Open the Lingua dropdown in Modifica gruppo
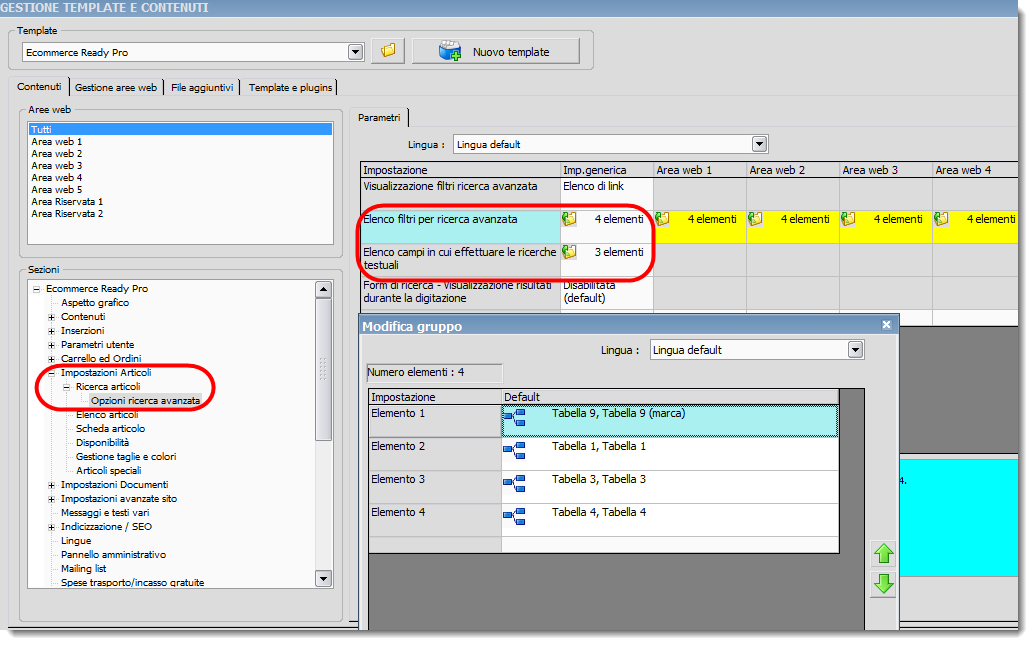 click(855, 350)
